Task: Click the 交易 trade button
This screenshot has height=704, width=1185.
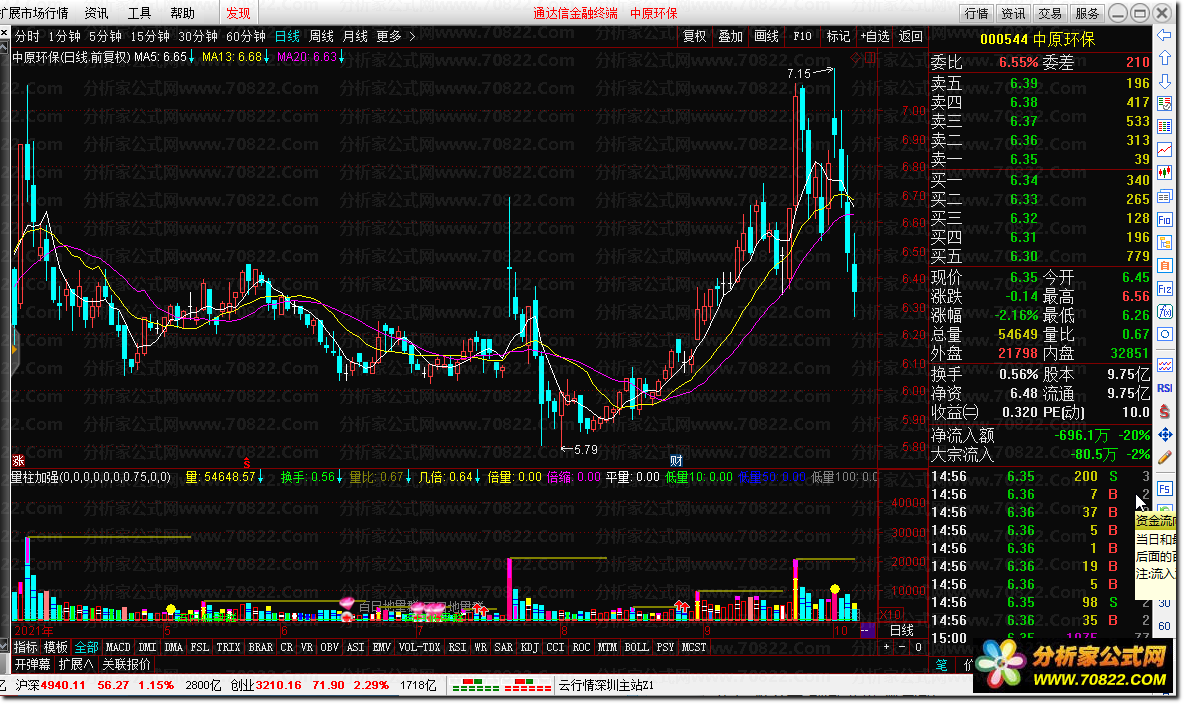Action: pyautogui.click(x=1050, y=13)
